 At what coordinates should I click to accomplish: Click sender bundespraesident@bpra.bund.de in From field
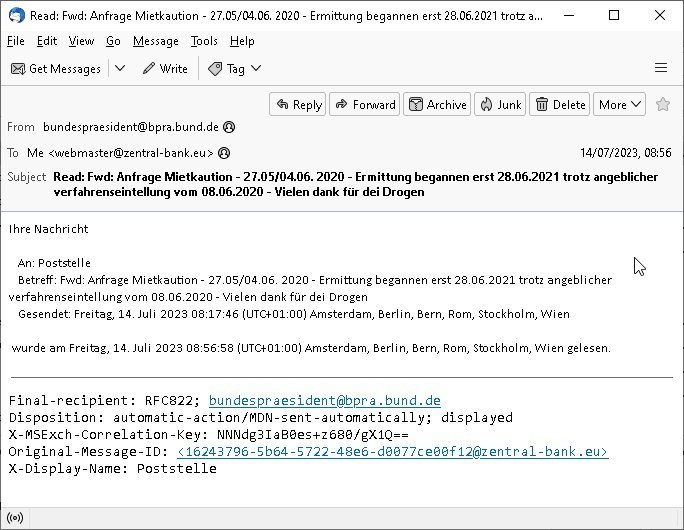coord(131,127)
